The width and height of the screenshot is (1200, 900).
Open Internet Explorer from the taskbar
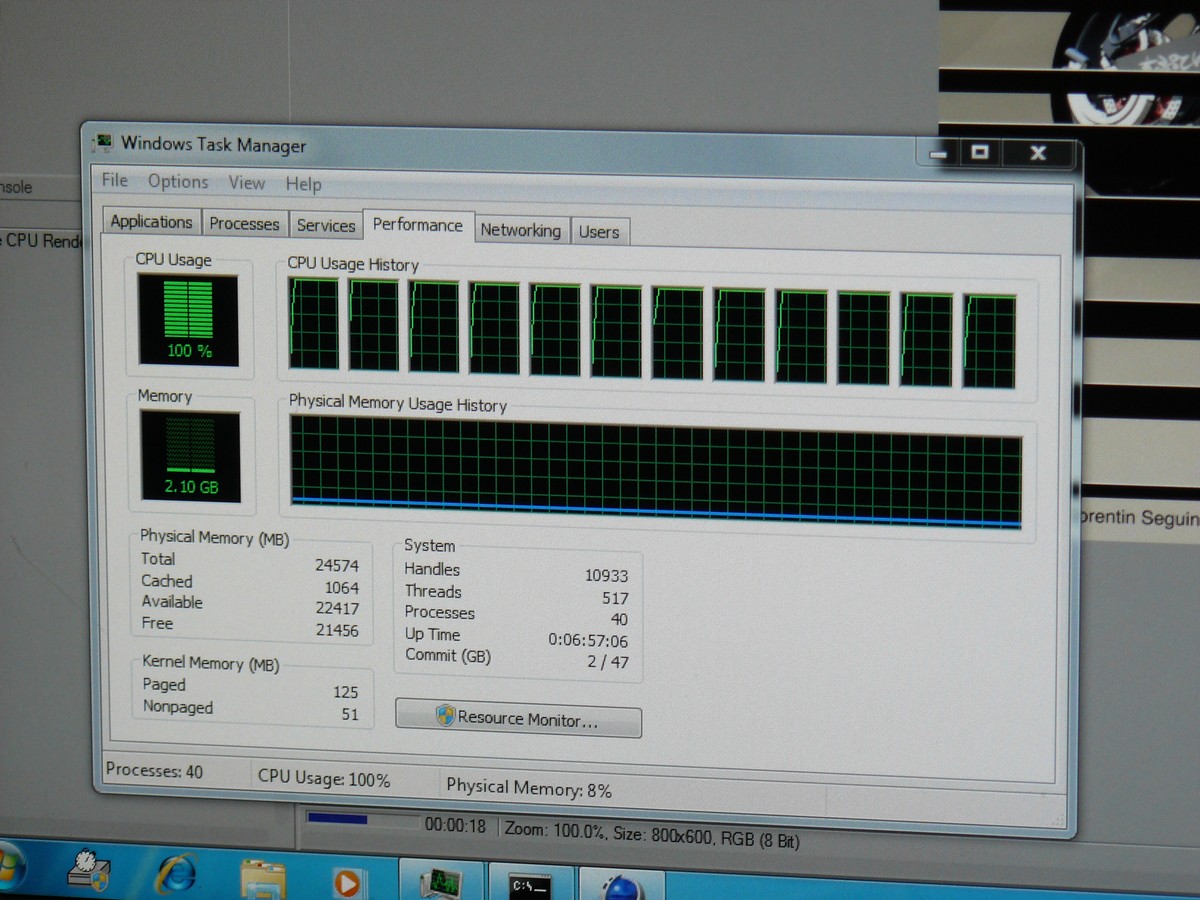pyautogui.click(x=177, y=872)
